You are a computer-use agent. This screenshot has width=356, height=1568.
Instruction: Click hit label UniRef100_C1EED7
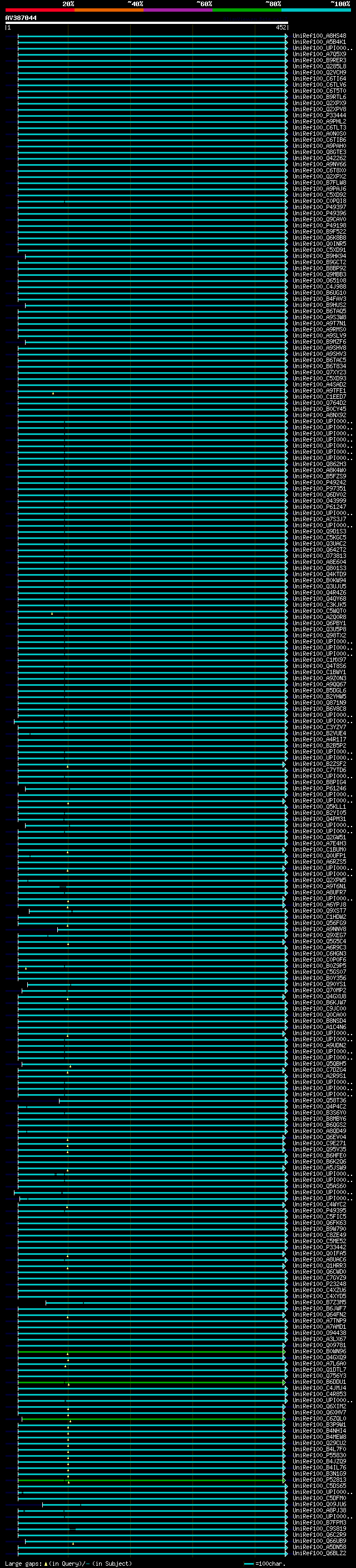[319, 397]
